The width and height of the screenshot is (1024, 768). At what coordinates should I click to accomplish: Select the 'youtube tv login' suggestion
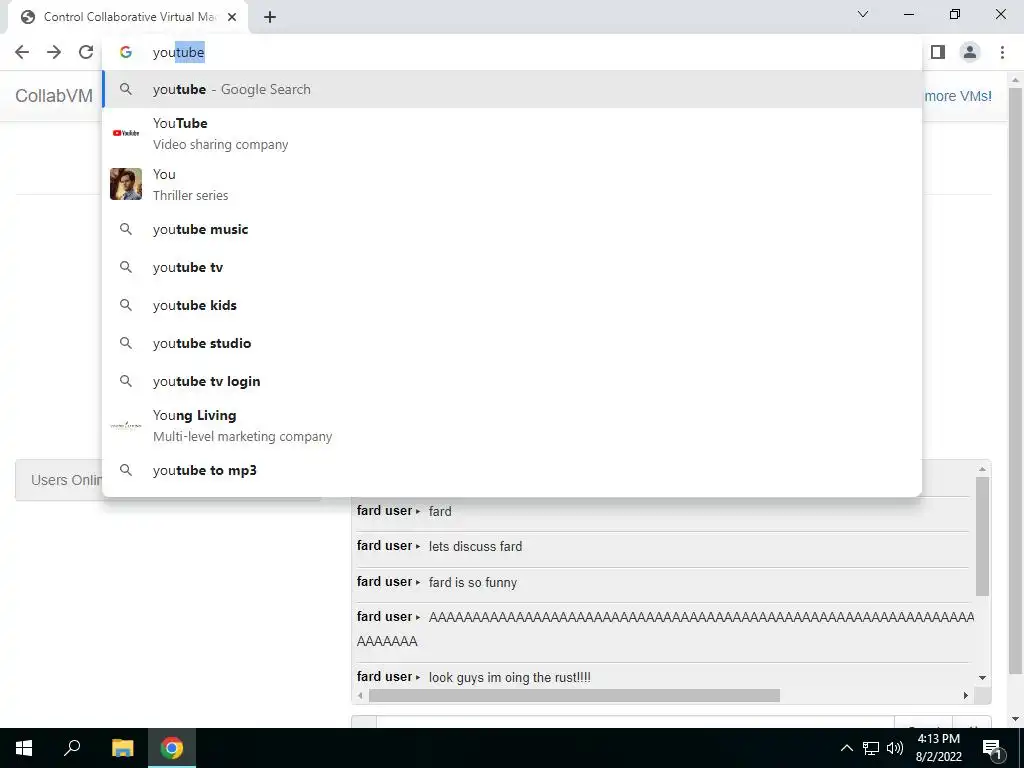pos(512,381)
